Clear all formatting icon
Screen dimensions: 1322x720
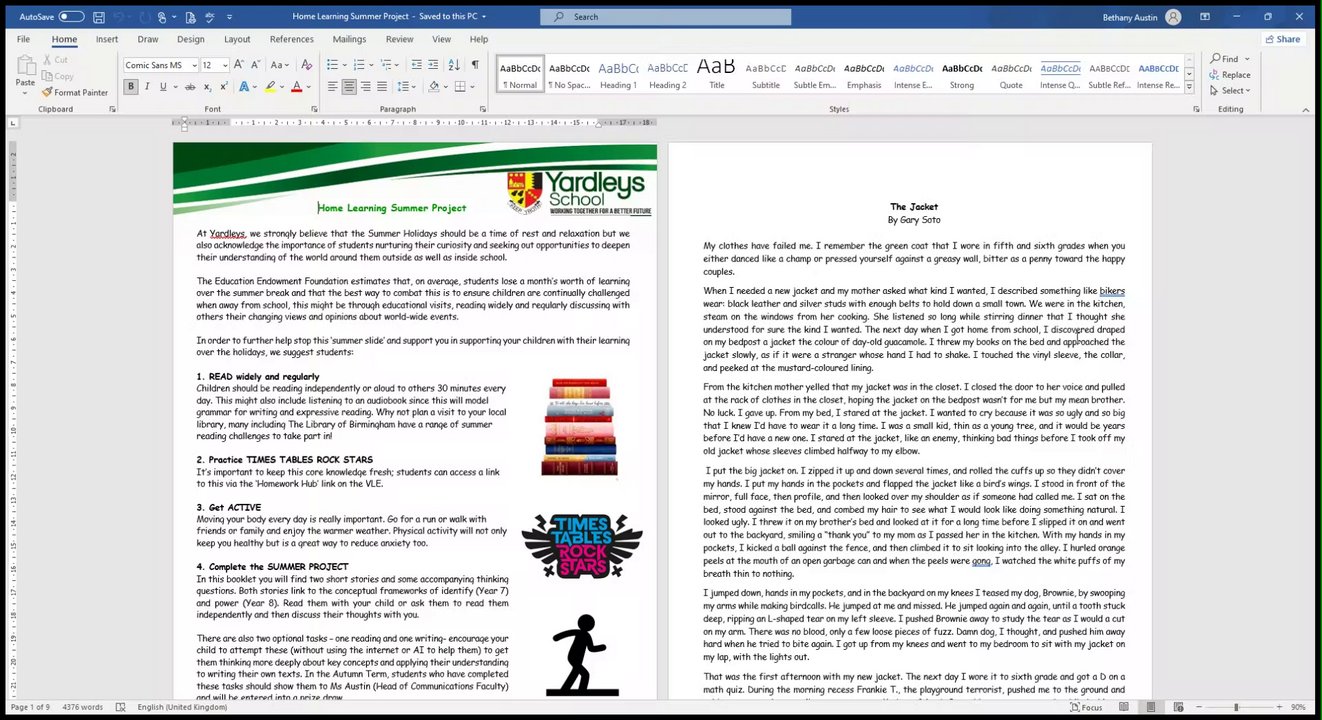point(306,65)
